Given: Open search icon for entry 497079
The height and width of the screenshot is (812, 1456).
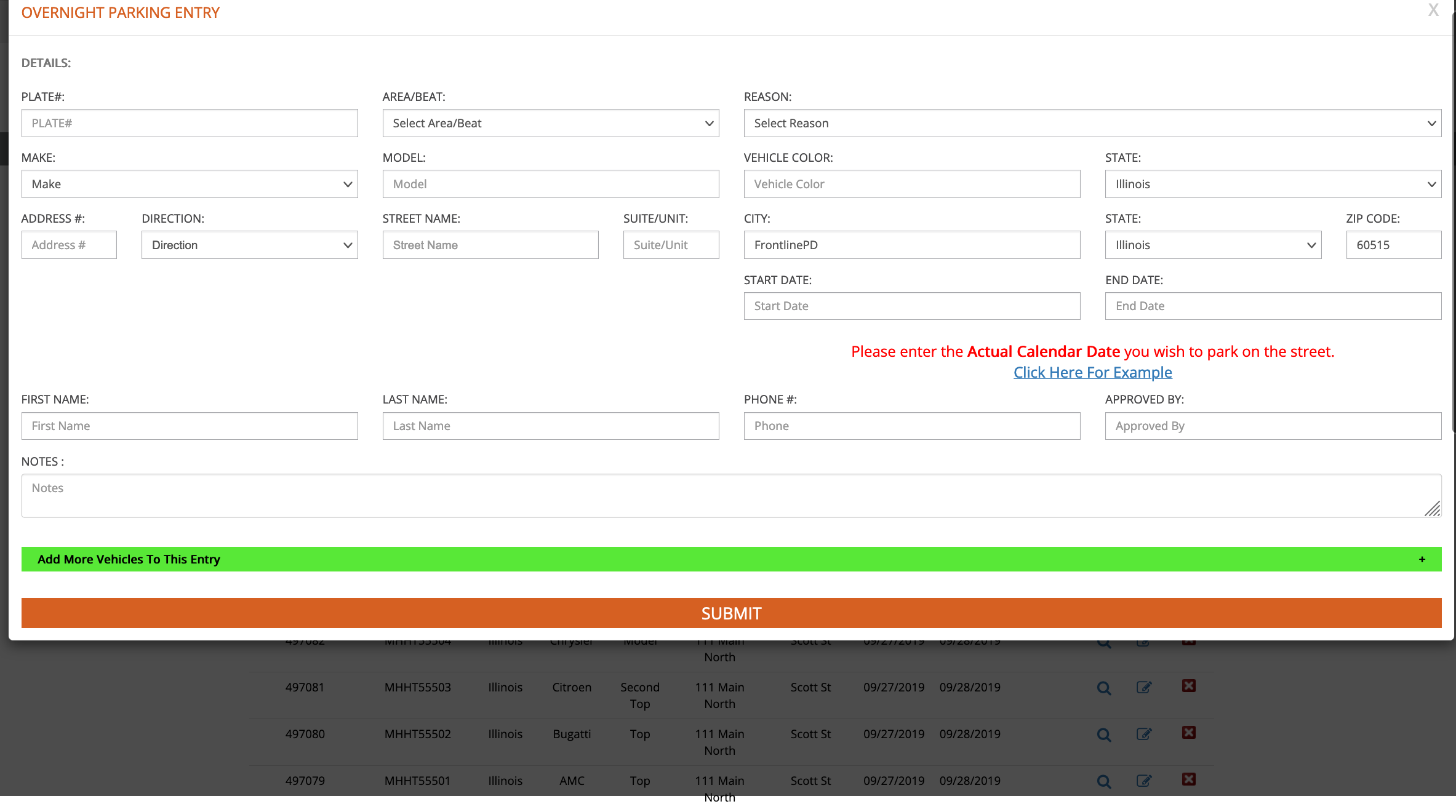Looking at the screenshot, I should click(x=1104, y=781).
